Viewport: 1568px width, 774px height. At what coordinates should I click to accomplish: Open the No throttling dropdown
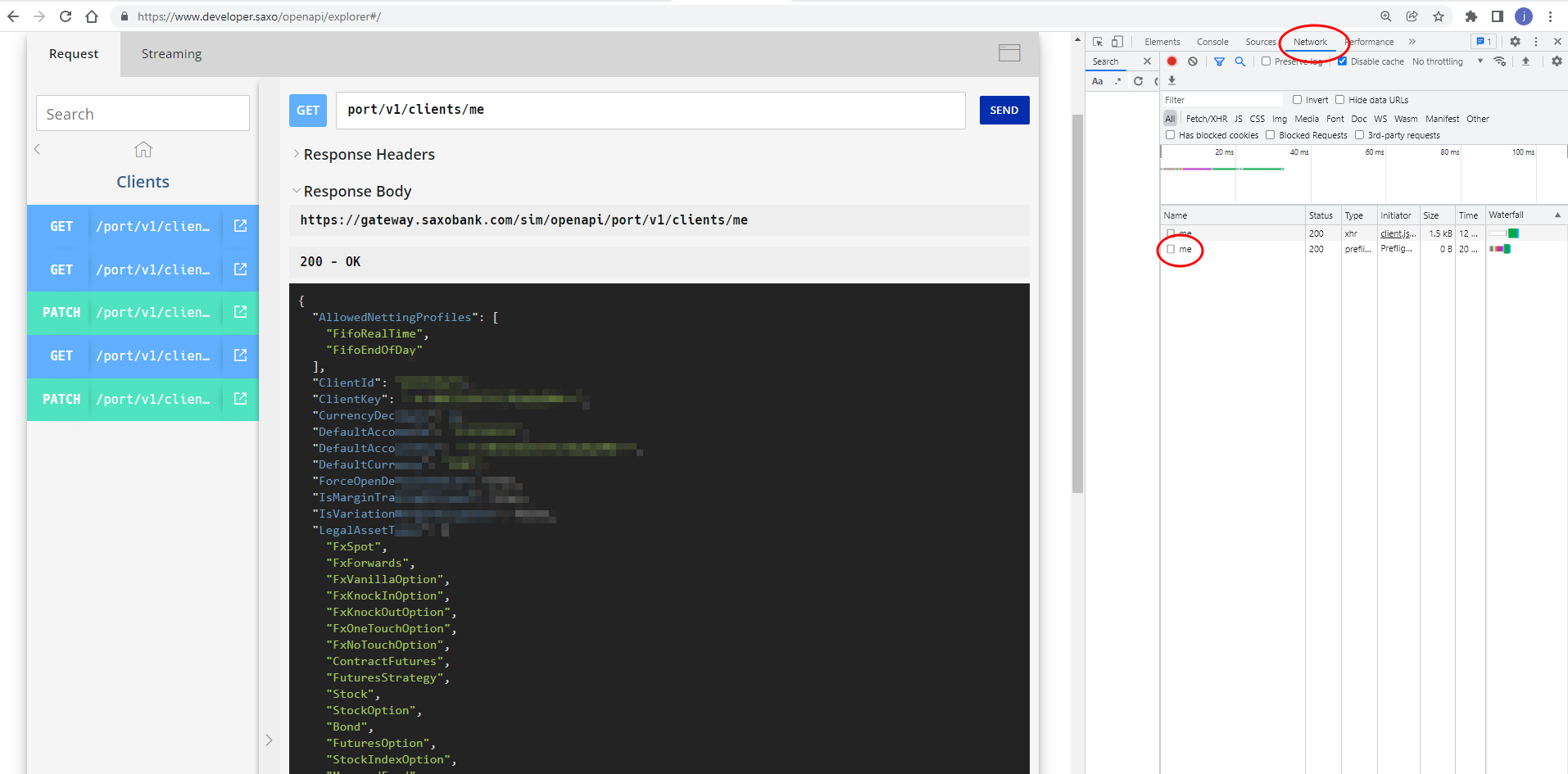tap(1448, 61)
